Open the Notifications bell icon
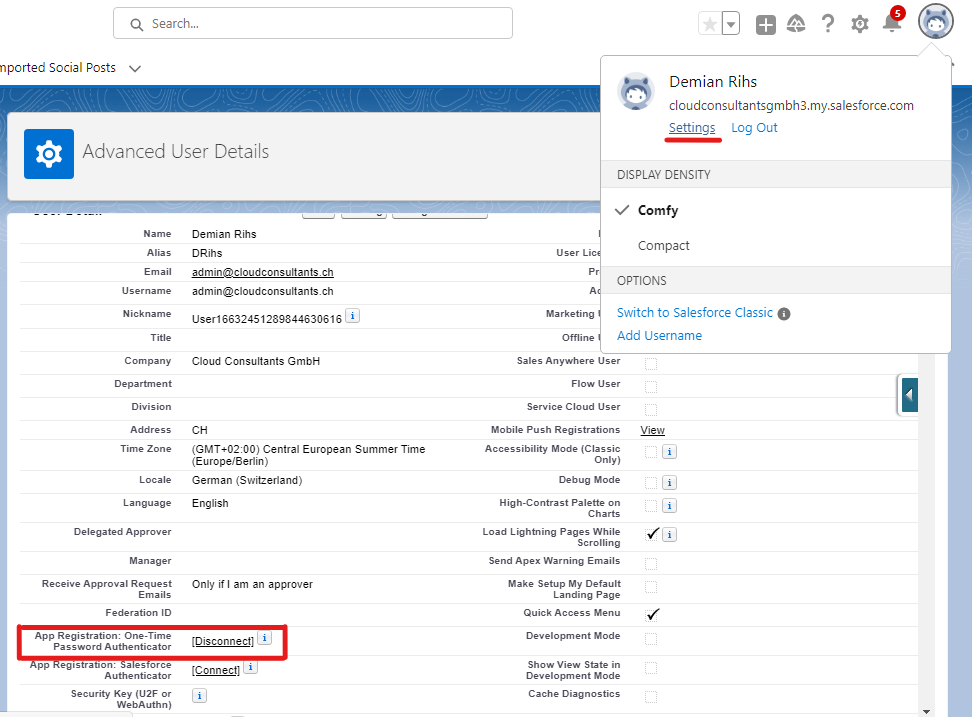Viewport: 972px width, 717px height. coord(892,24)
